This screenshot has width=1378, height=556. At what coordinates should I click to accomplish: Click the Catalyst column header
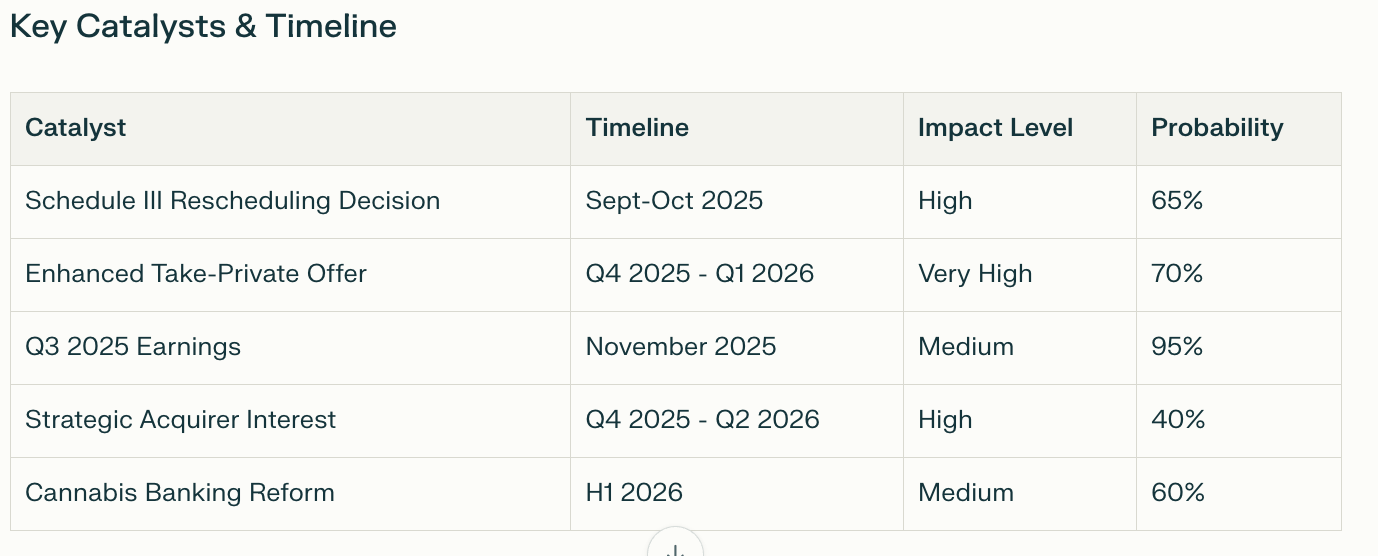[x=76, y=128]
